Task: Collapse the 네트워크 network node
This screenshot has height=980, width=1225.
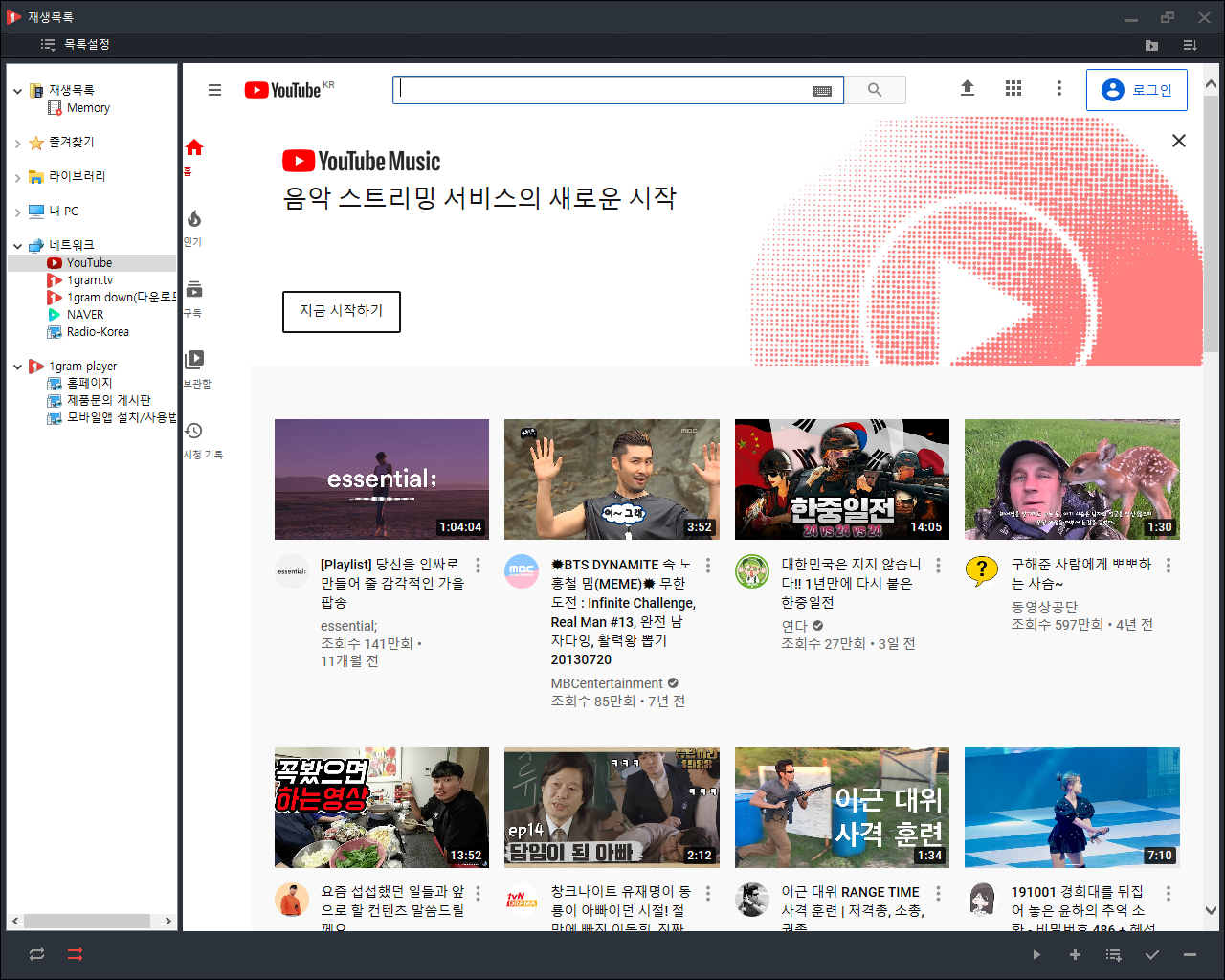Action: pos(17,246)
